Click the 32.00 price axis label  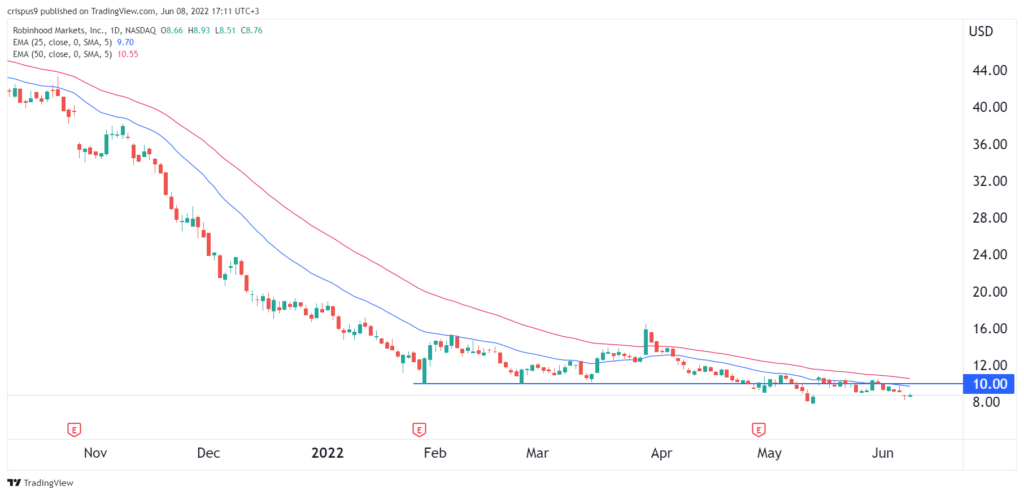pos(991,181)
